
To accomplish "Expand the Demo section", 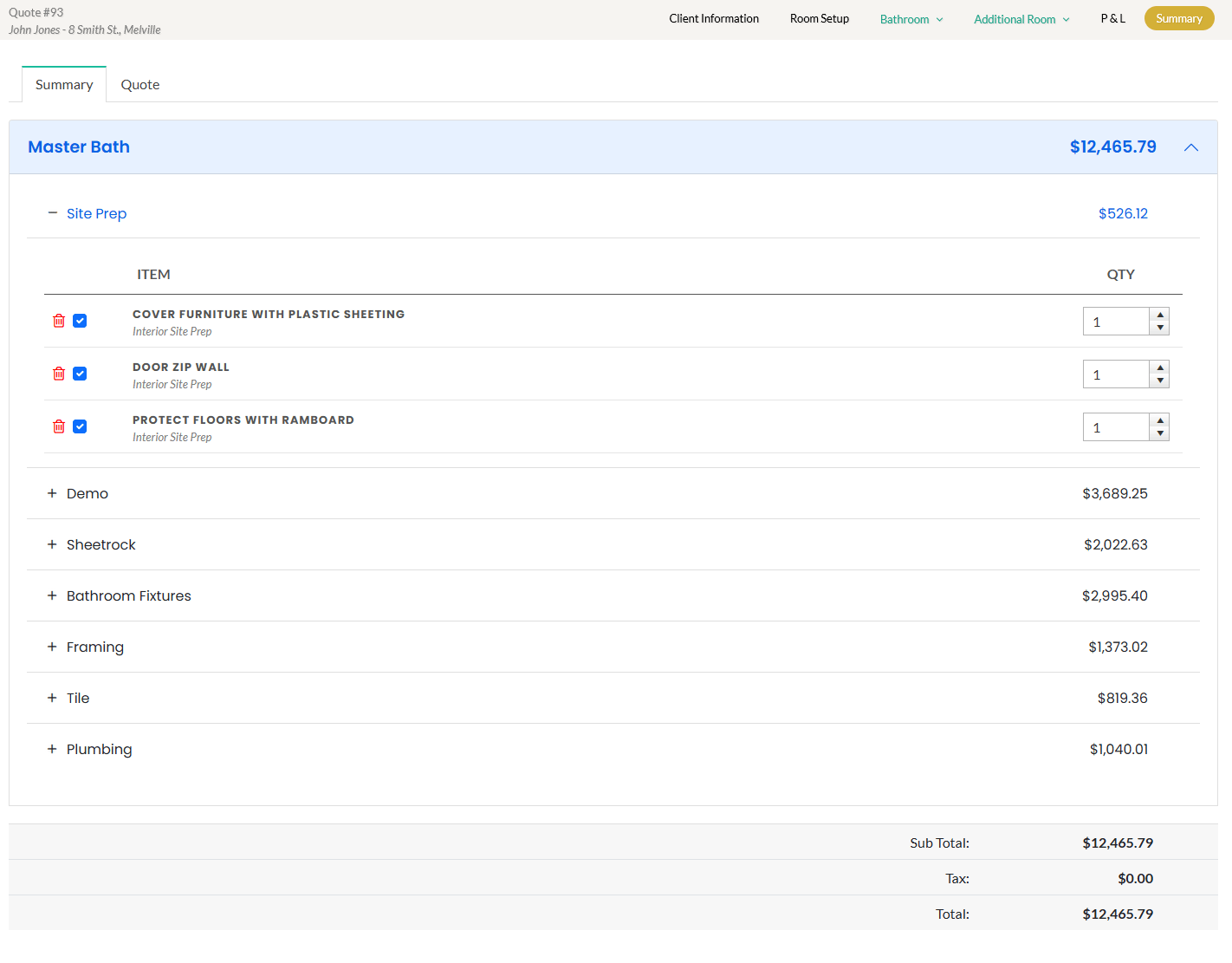I will coord(52,493).
